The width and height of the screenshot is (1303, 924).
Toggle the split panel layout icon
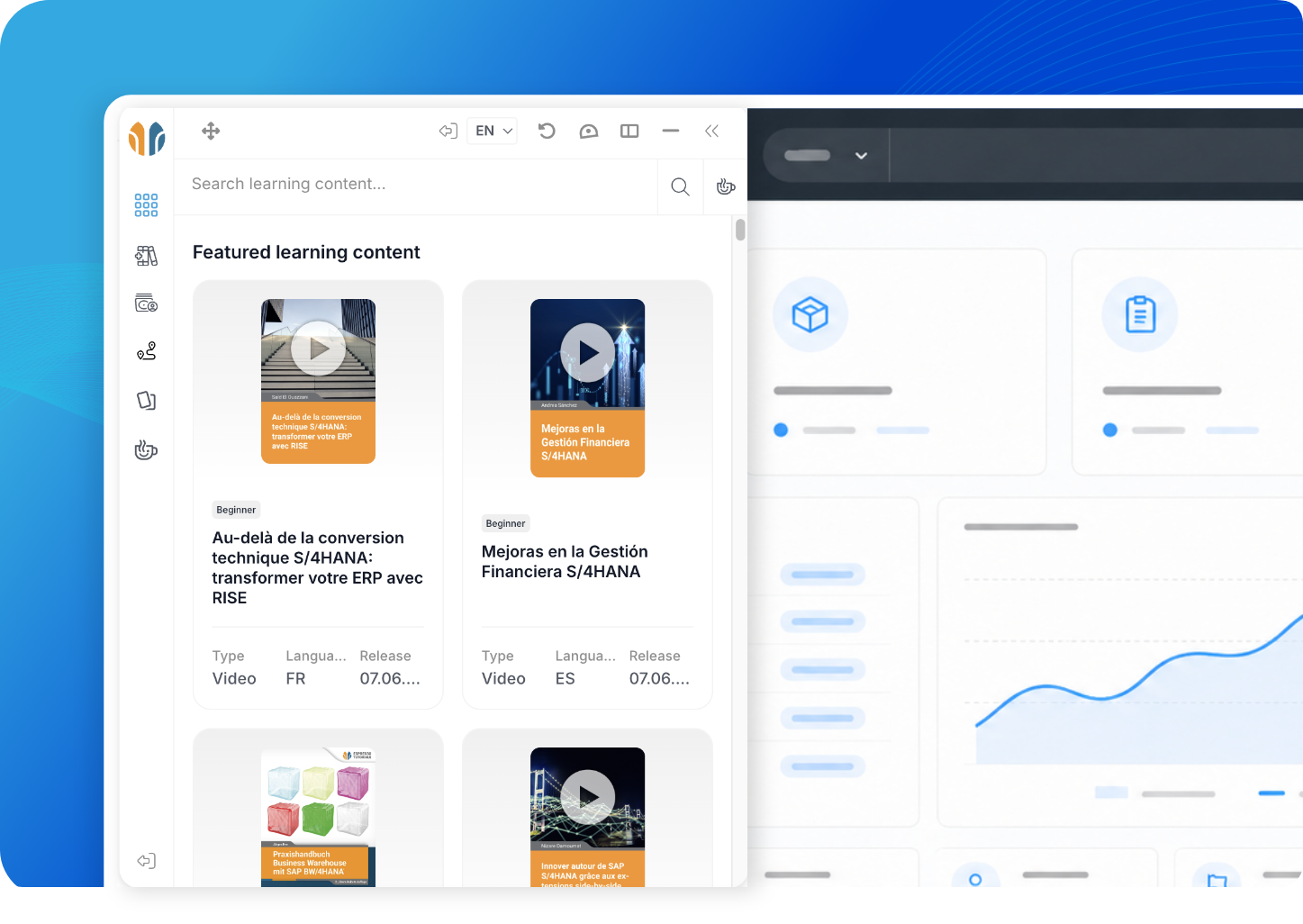point(629,131)
